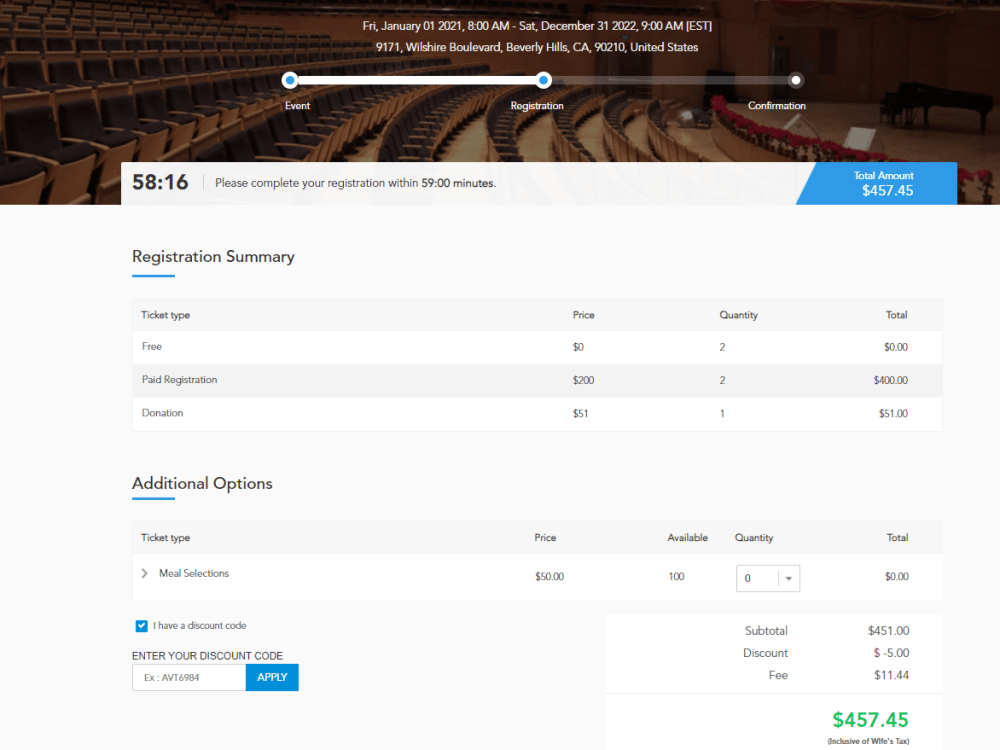
Task: Click the Discount $ -5.00 amount
Action: click(891, 653)
